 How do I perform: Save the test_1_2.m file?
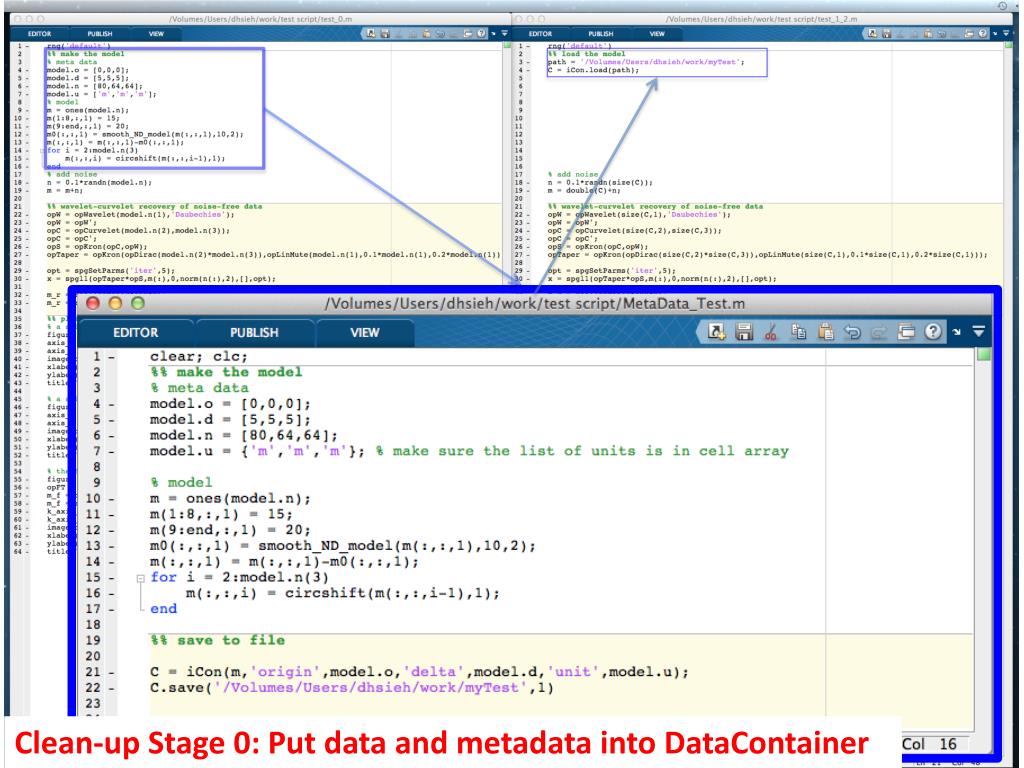[x=887, y=33]
